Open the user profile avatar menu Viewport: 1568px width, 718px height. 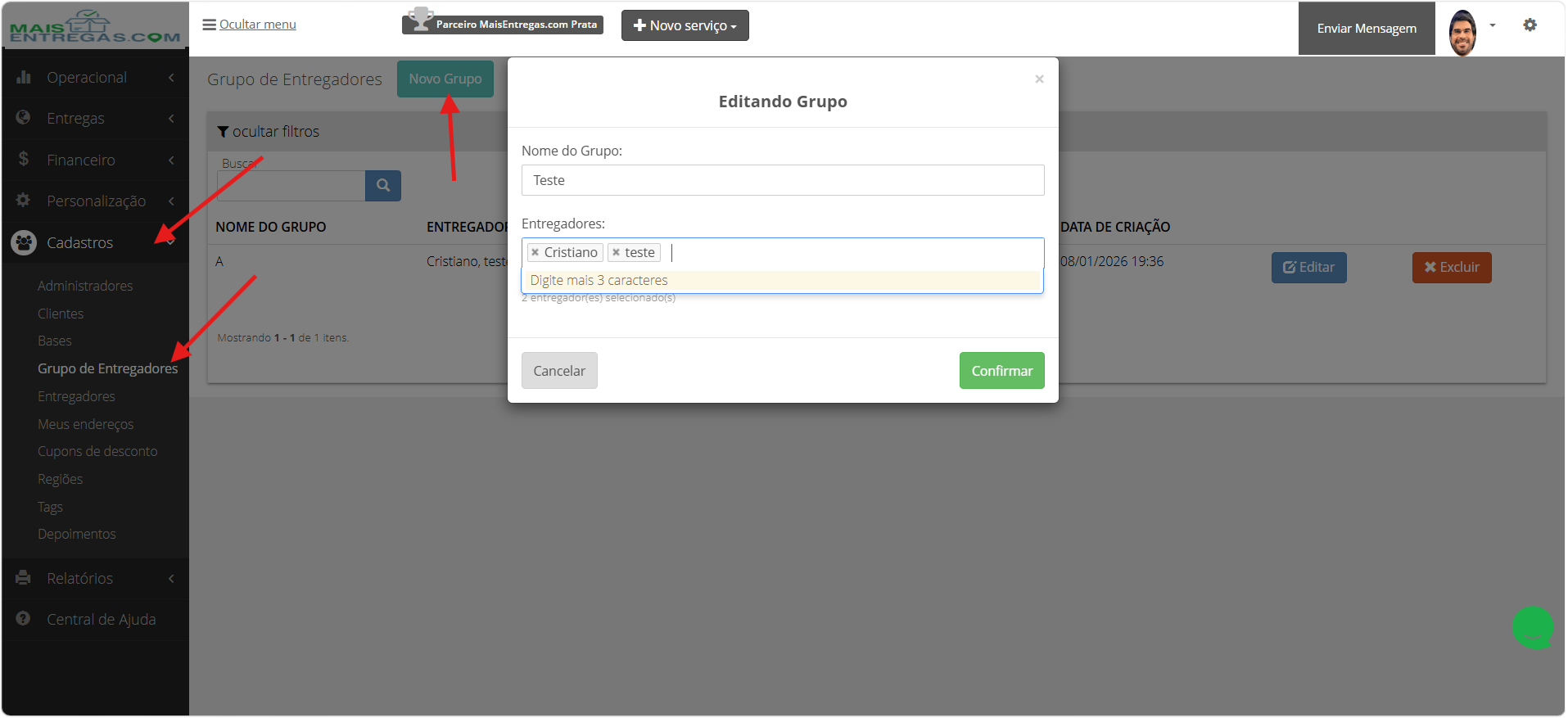point(1462,32)
